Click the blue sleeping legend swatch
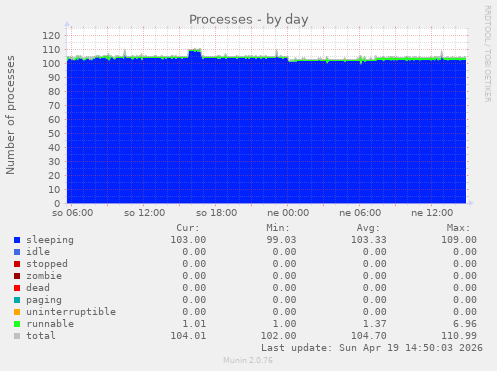The width and height of the screenshot is (497, 371). click(x=17, y=240)
